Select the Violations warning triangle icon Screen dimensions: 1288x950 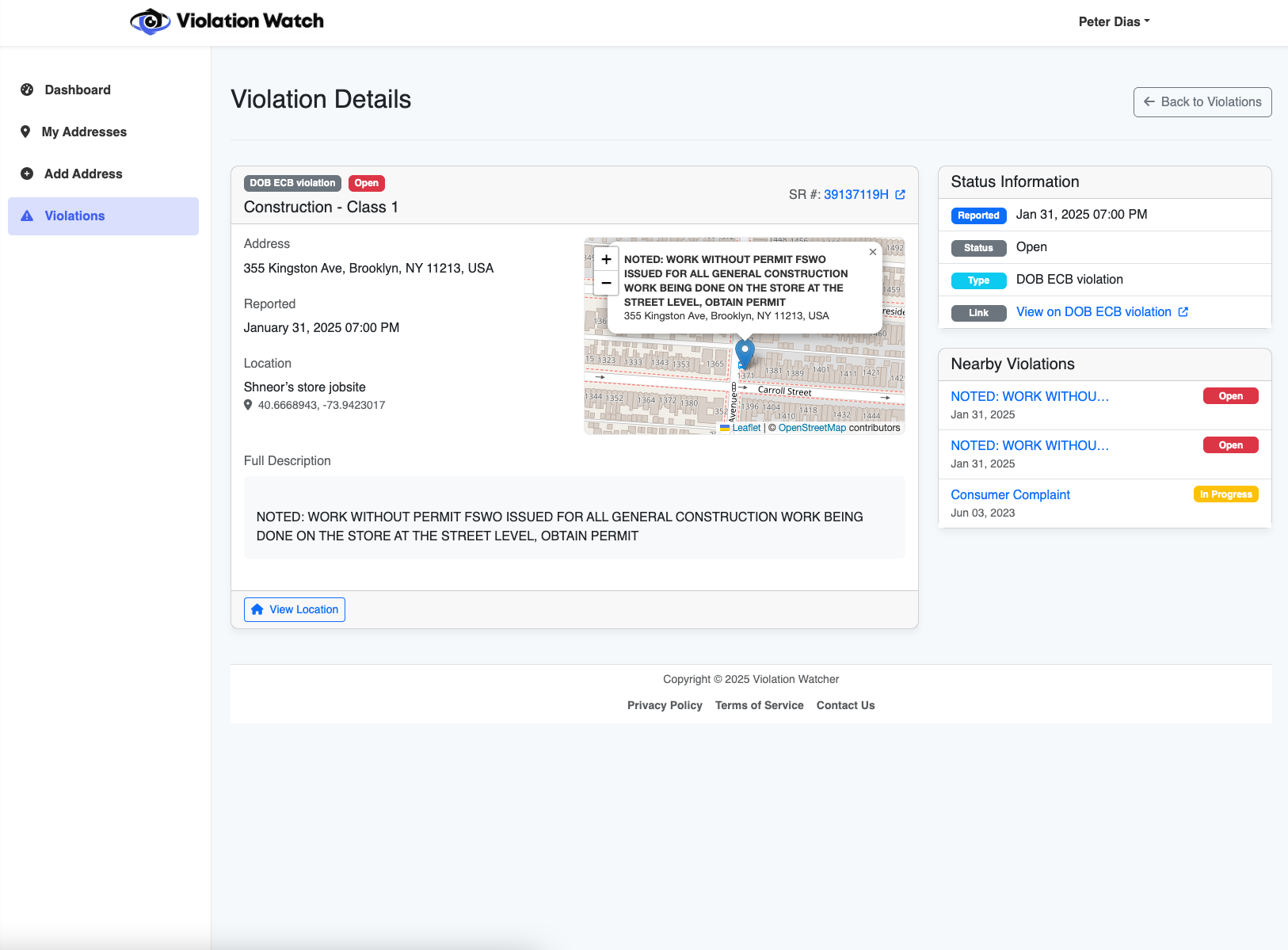point(26,216)
